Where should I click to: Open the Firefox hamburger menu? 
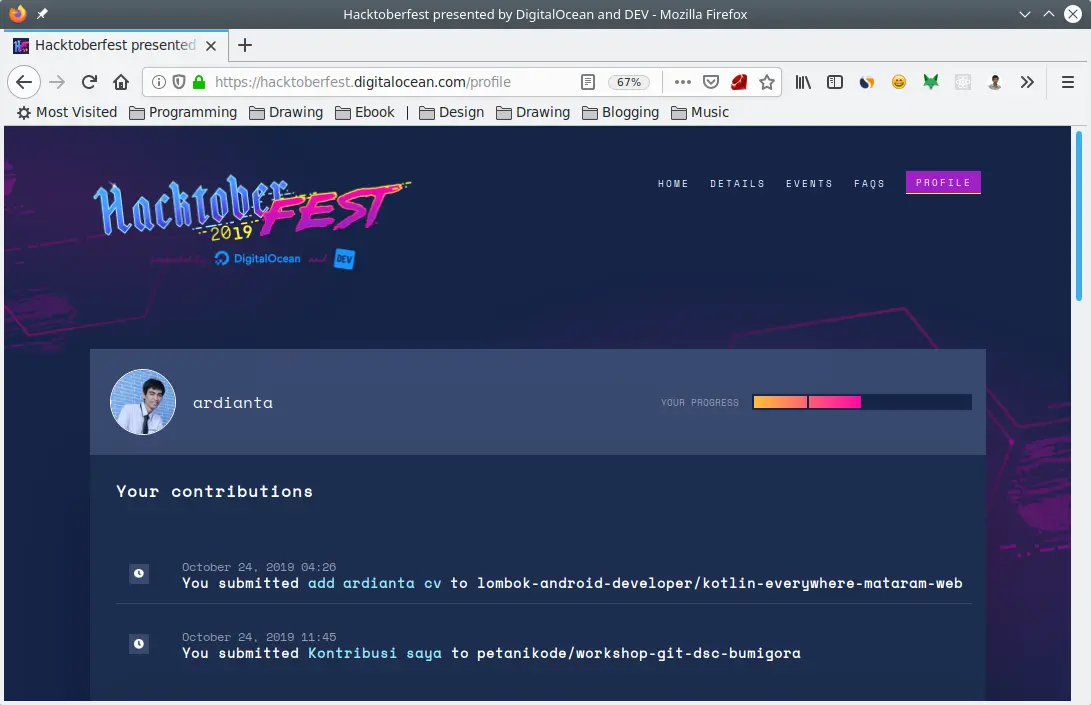pyautogui.click(x=1068, y=82)
